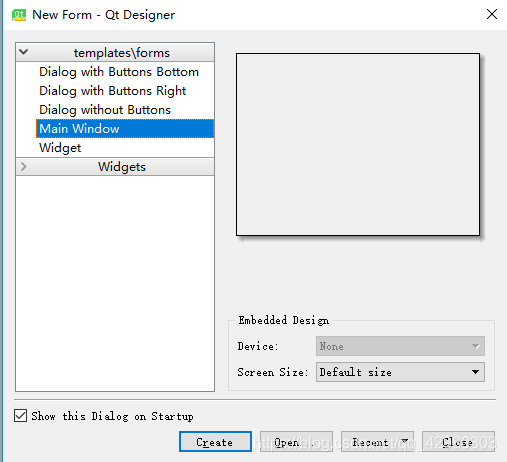Click the Widgets group header label
This screenshot has height=462, width=507.
click(x=122, y=167)
